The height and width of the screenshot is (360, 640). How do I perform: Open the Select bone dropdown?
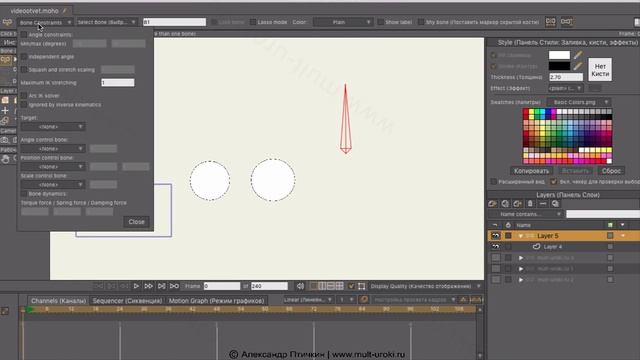106,22
